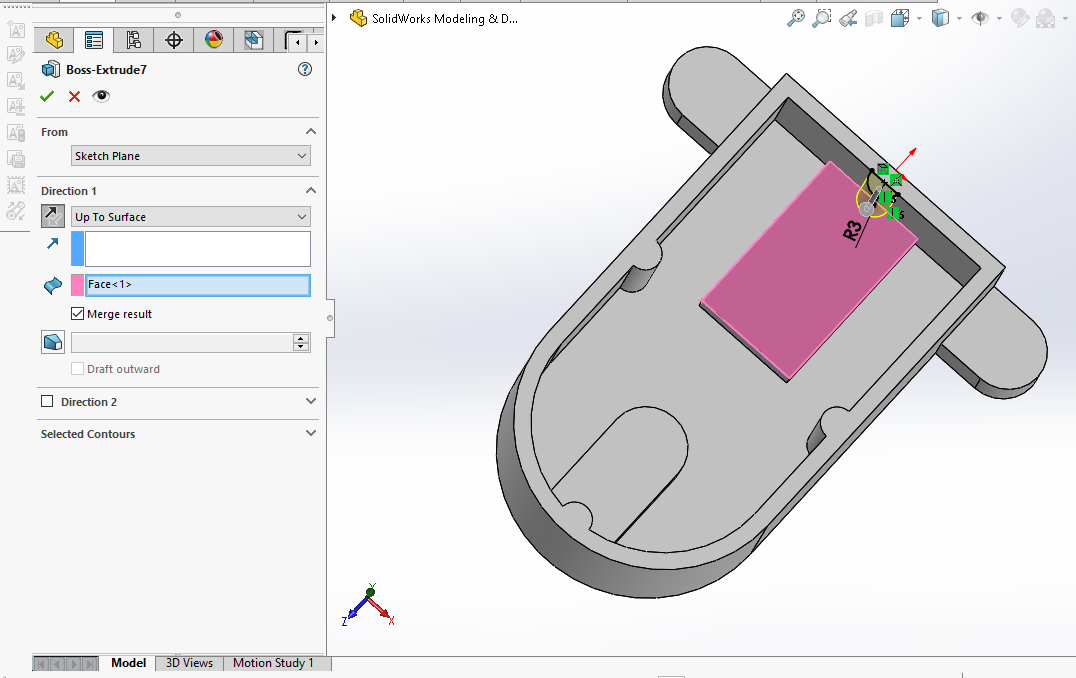The image size is (1076, 678).
Task: Open the FeatureManager design tree tab
Action: click(54, 40)
